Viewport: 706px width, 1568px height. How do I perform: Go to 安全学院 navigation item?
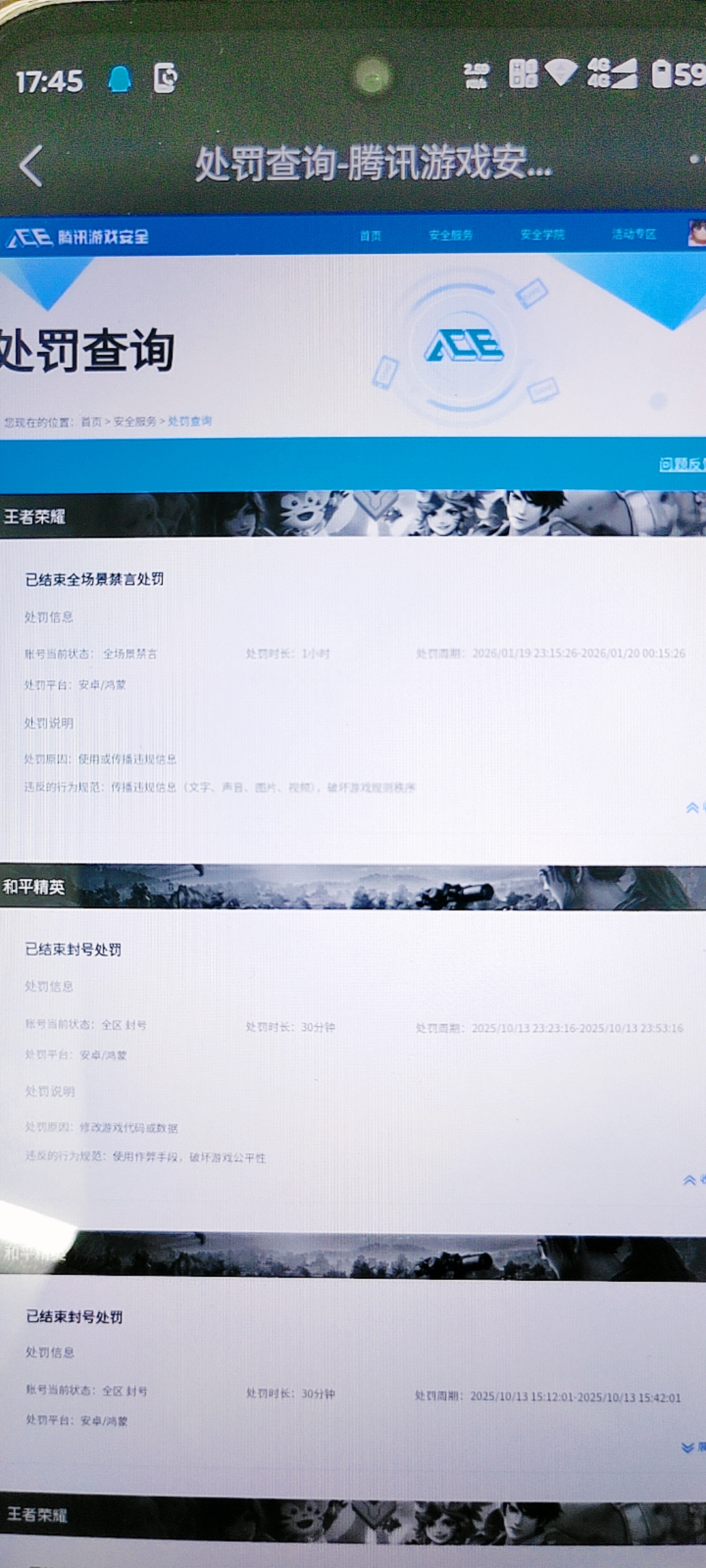pos(542,235)
